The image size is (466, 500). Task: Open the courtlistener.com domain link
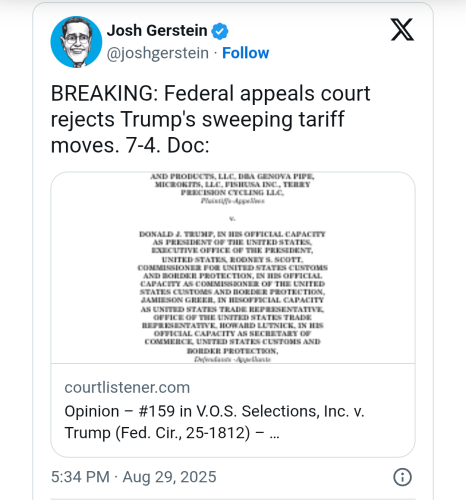[127, 388]
